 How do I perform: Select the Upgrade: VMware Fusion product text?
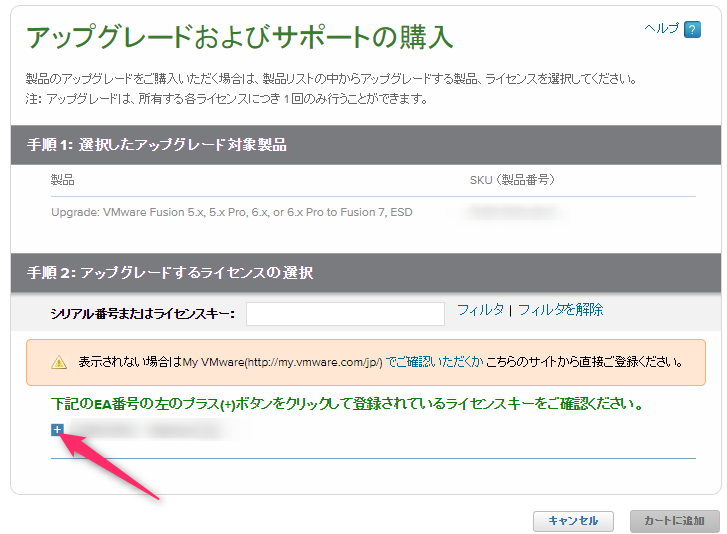pos(231,212)
